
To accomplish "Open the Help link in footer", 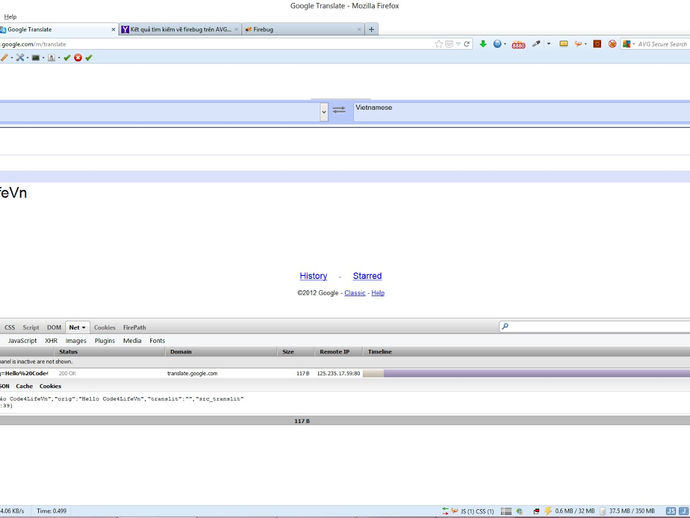I will pyautogui.click(x=378, y=293).
